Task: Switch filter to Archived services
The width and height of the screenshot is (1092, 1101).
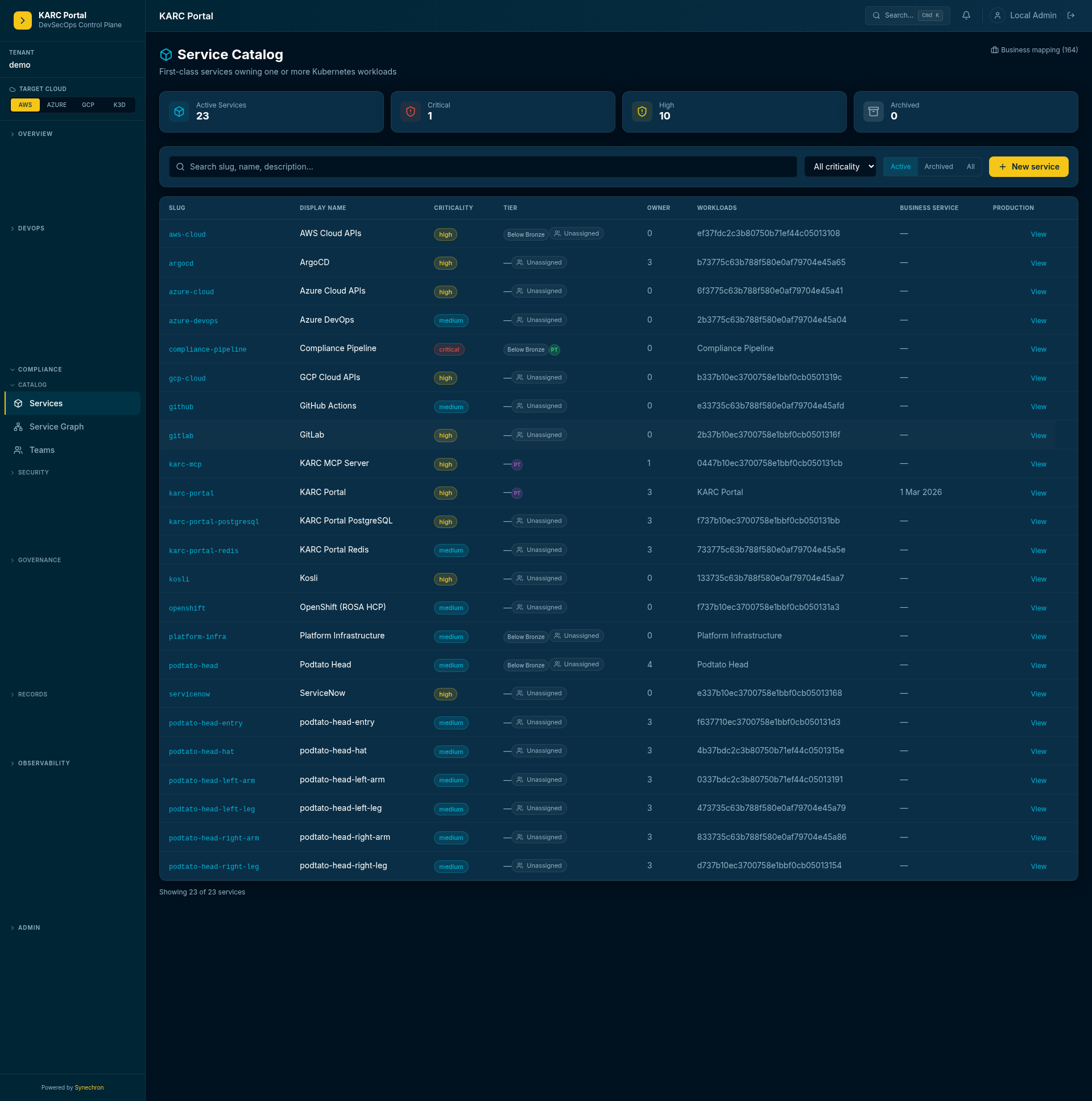Action: [x=938, y=167]
